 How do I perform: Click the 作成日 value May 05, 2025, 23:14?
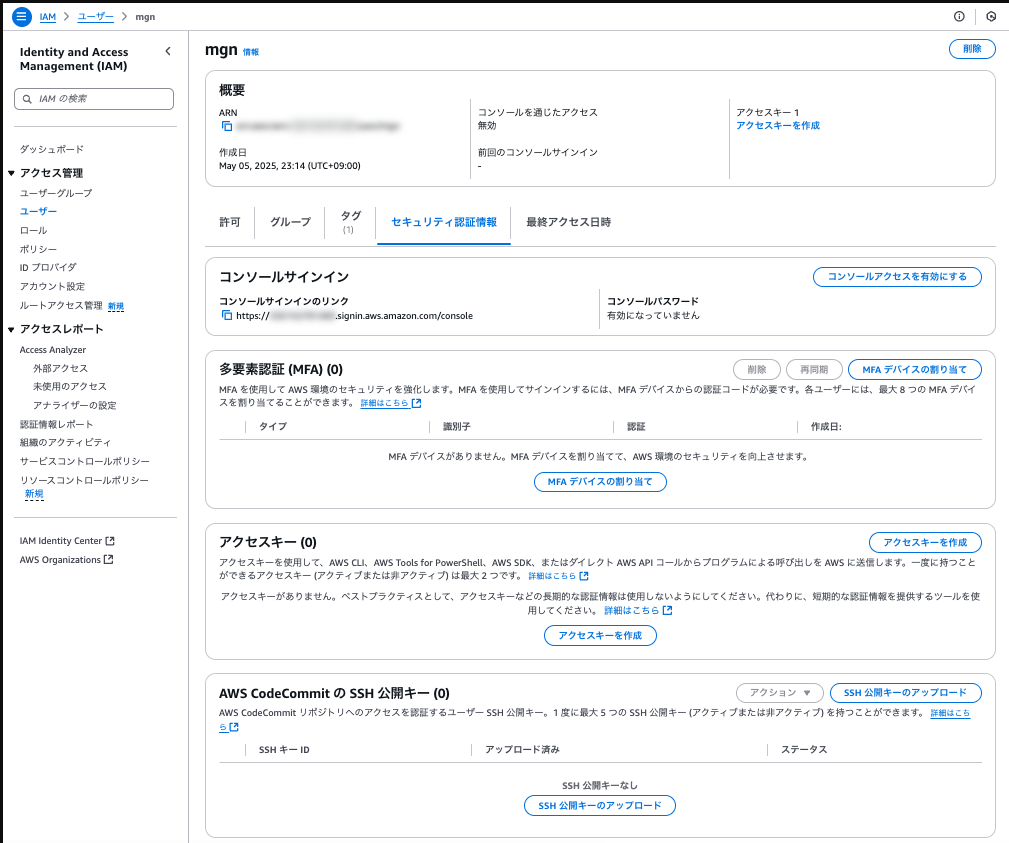click(290, 166)
